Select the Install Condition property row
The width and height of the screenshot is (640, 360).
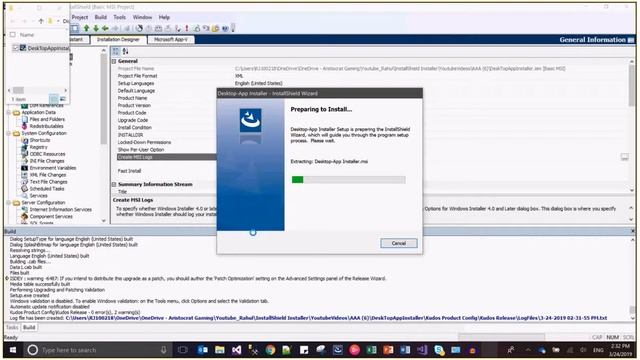pos(134,128)
